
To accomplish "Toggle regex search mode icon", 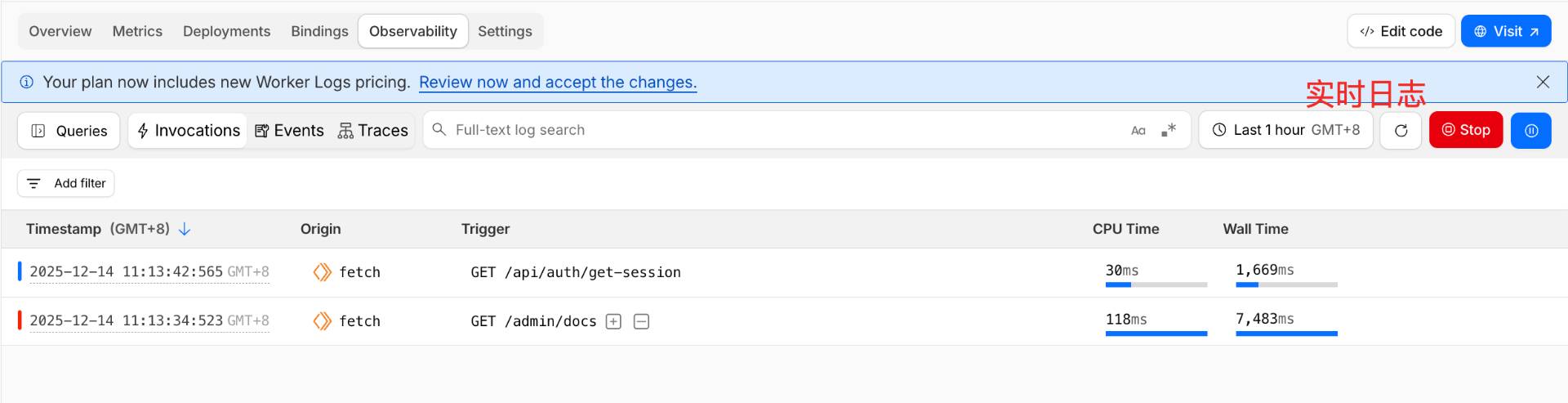I will (x=1169, y=130).
